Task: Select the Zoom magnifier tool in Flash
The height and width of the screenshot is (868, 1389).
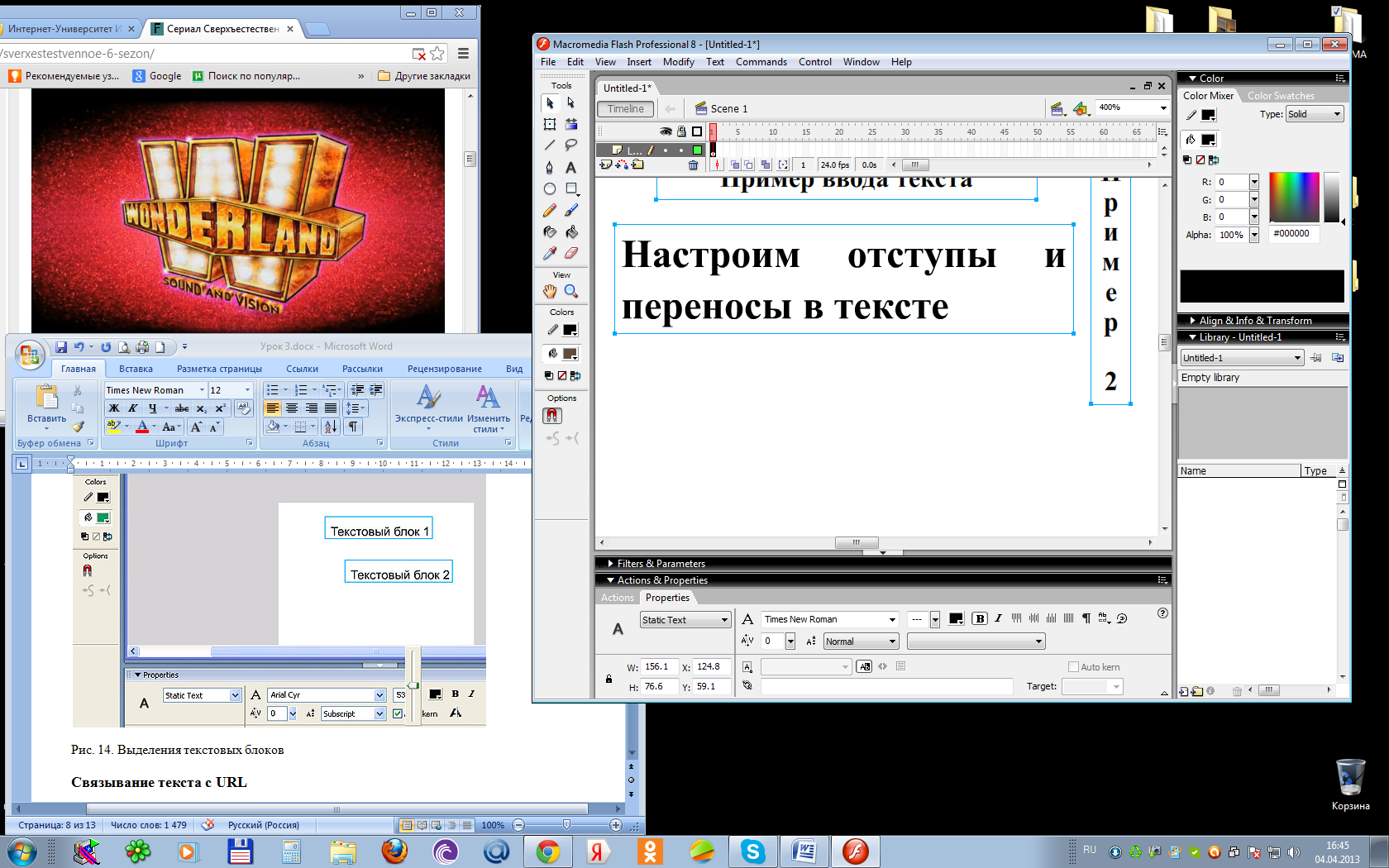Action: click(571, 291)
